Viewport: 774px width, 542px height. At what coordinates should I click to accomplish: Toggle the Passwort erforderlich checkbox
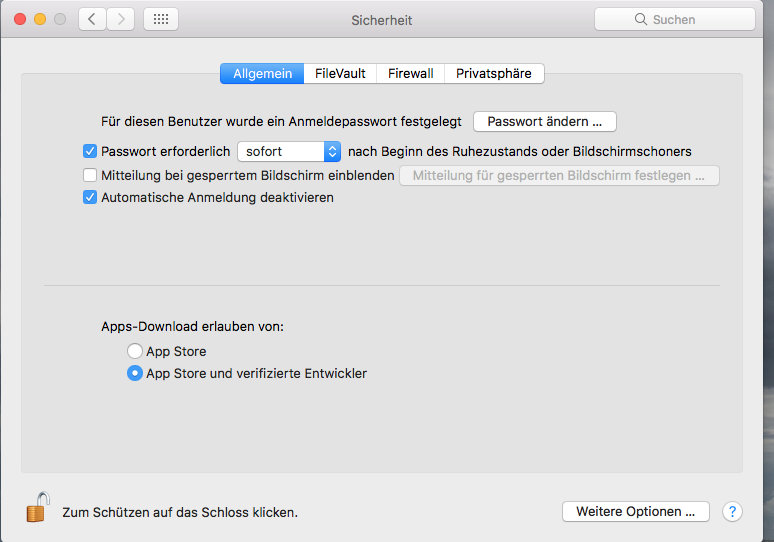(90, 152)
